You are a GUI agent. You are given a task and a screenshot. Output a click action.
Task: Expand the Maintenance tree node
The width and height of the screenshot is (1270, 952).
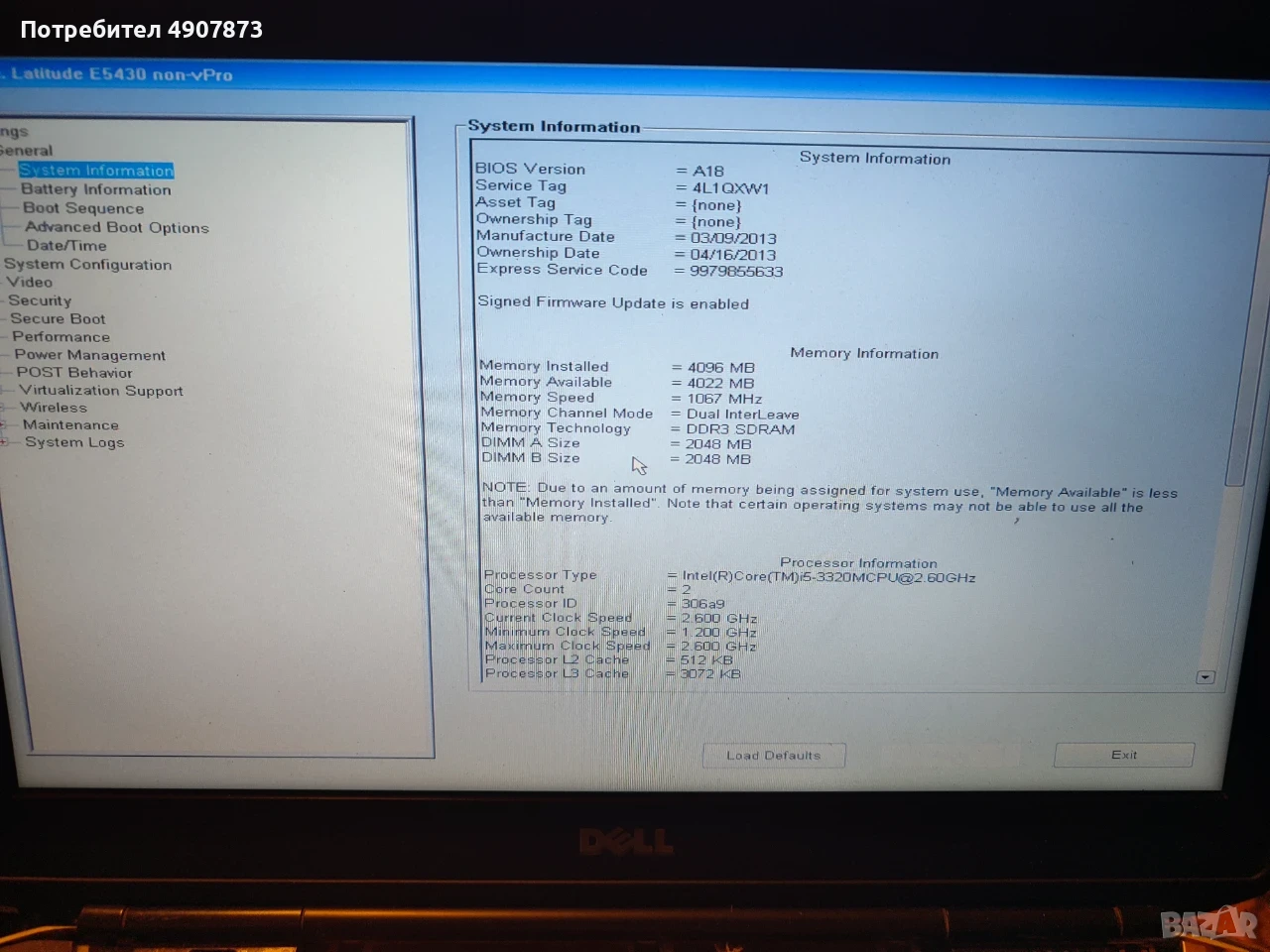pos(4,424)
